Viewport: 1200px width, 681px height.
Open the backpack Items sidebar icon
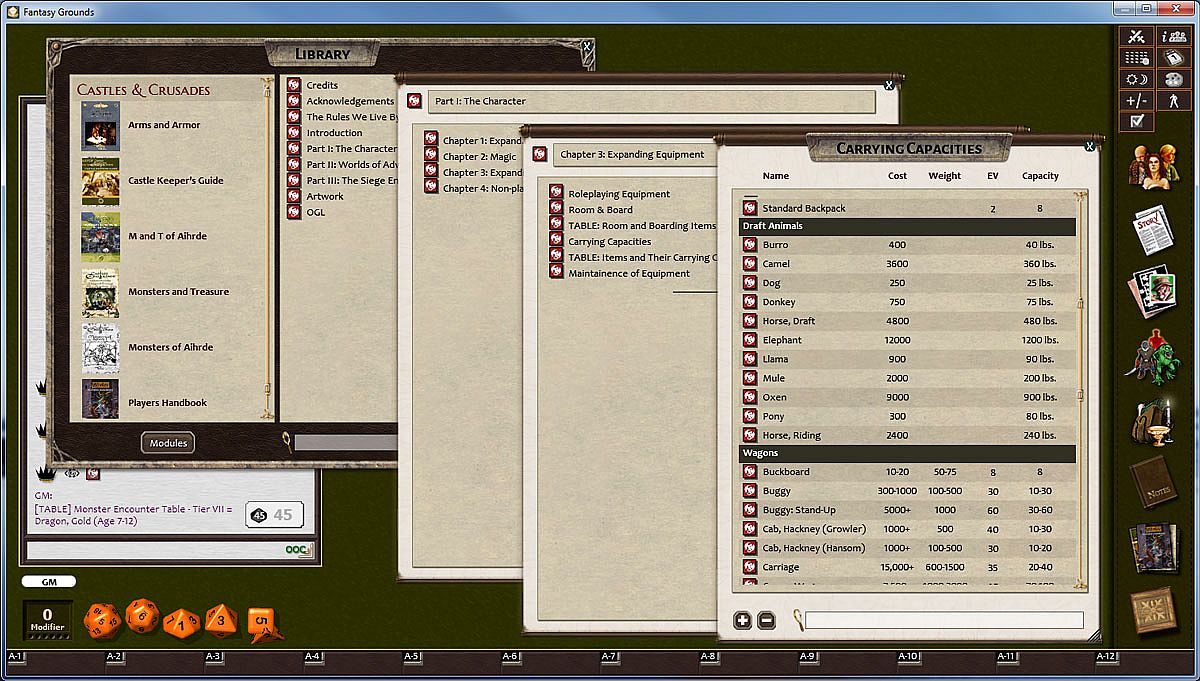(x=1153, y=422)
